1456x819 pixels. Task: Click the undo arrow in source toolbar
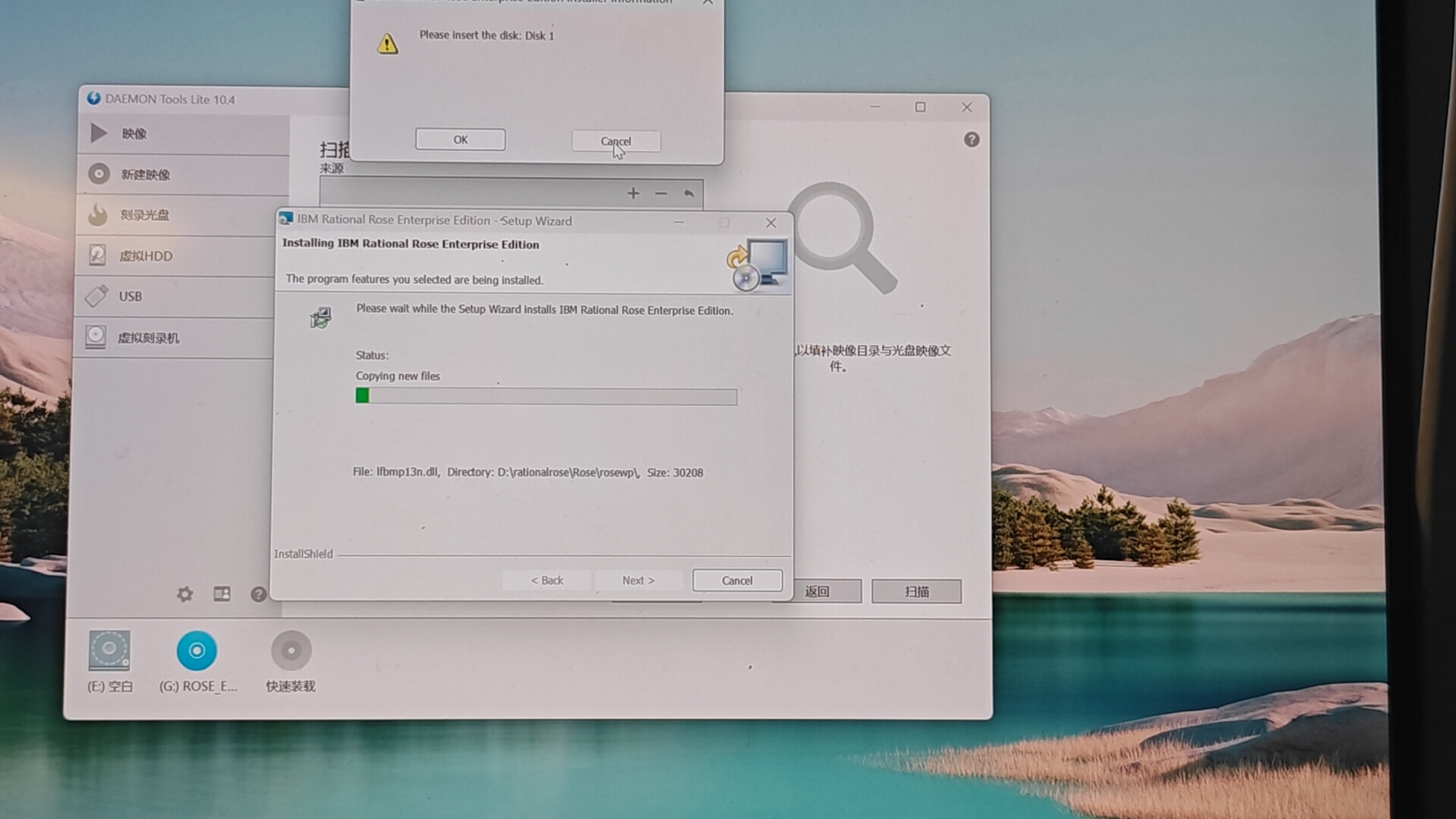coord(689,194)
